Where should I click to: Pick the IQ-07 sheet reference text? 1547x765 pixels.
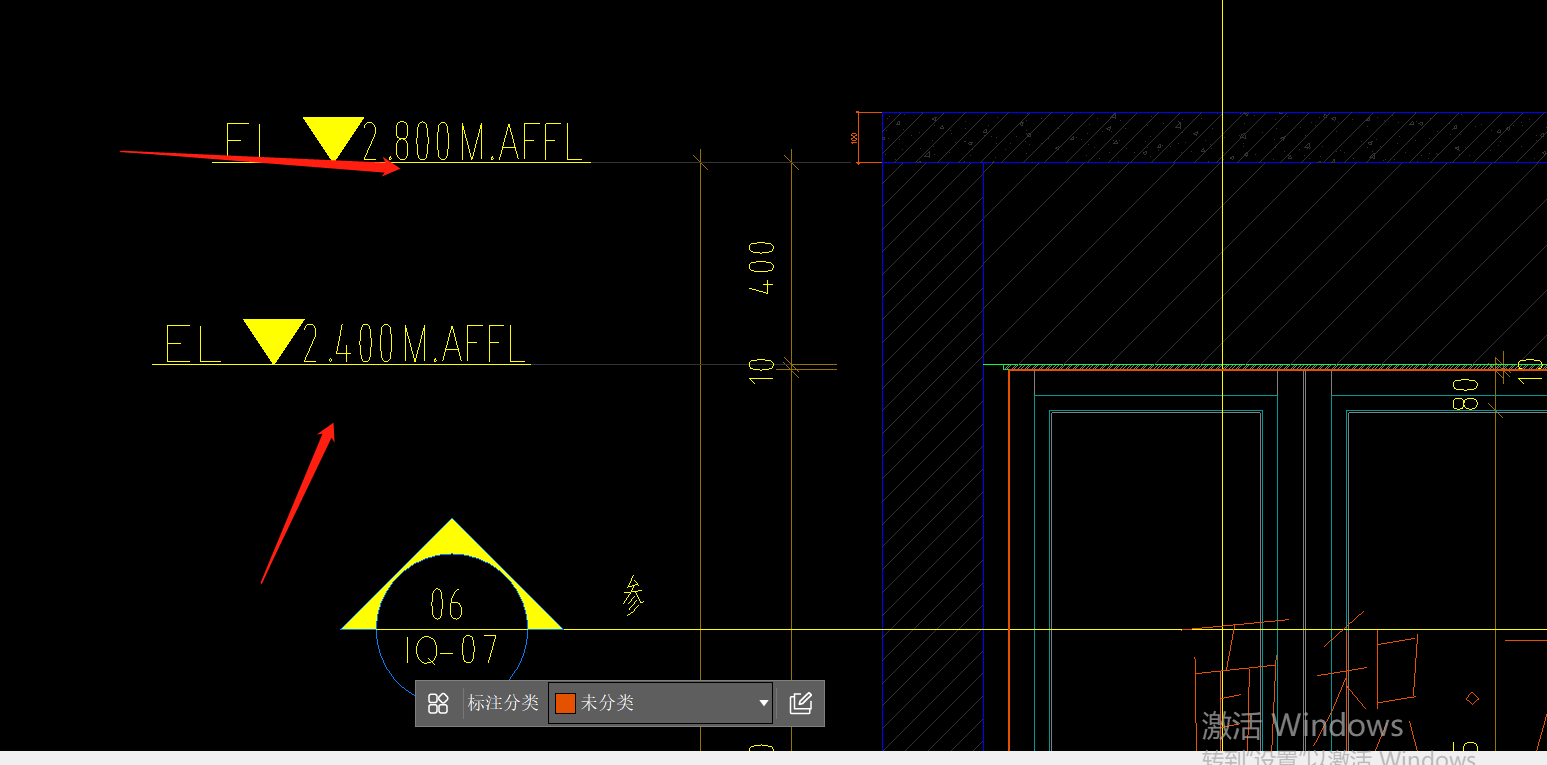point(451,650)
